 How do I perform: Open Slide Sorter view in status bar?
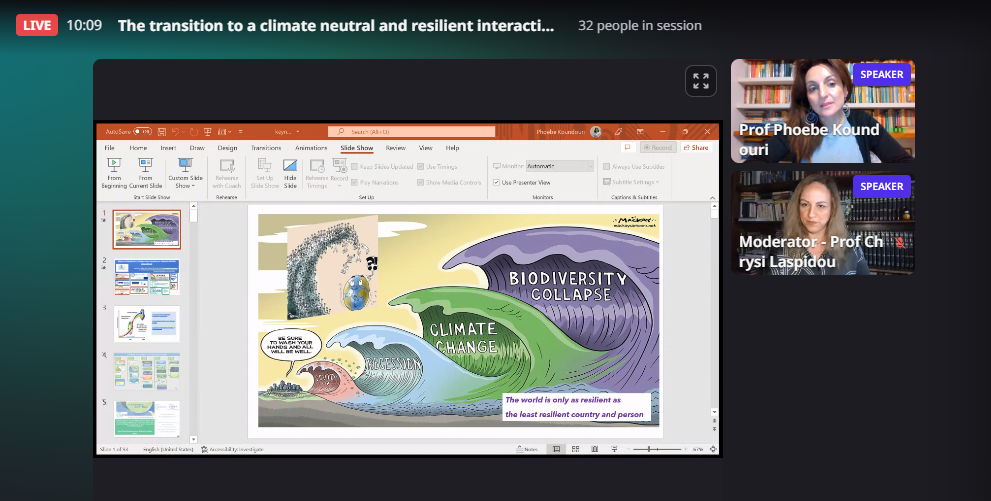(576, 450)
